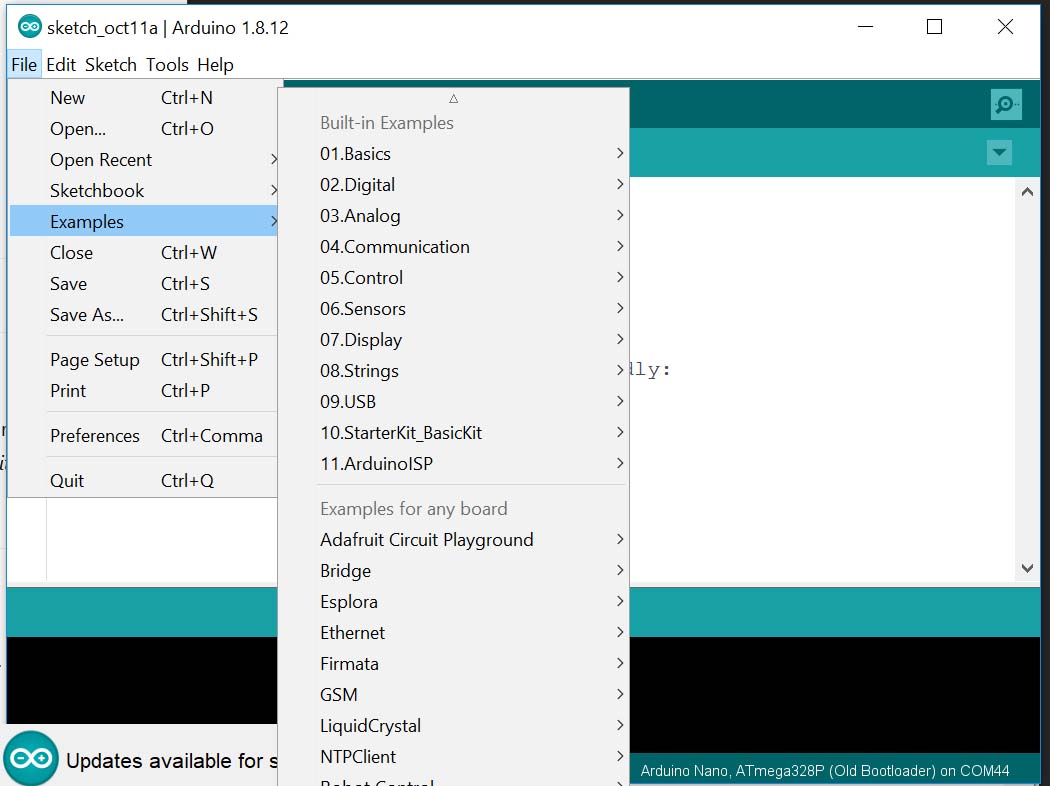Open the Sketchbook submenu

tap(97, 191)
